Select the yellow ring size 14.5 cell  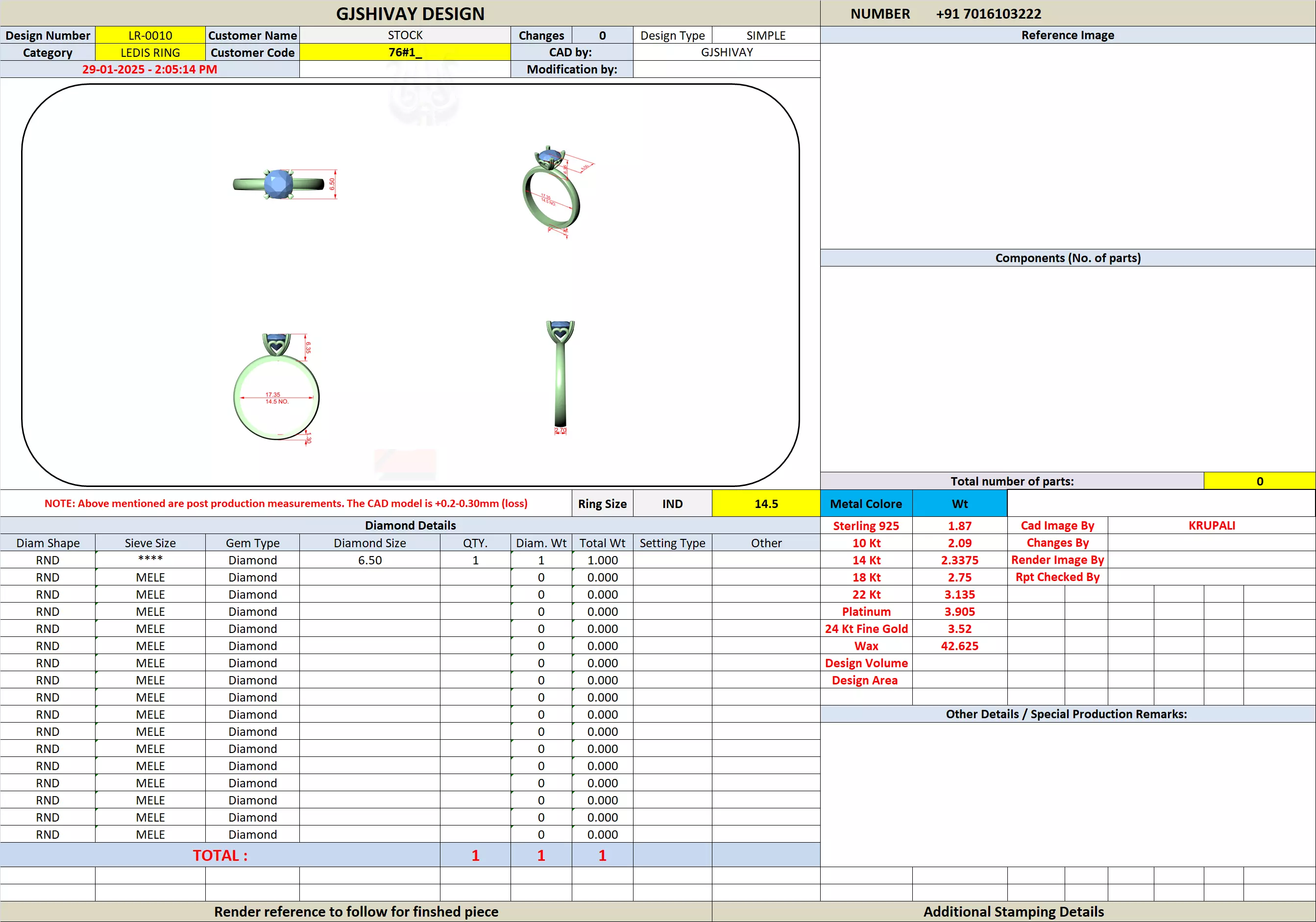(766, 504)
